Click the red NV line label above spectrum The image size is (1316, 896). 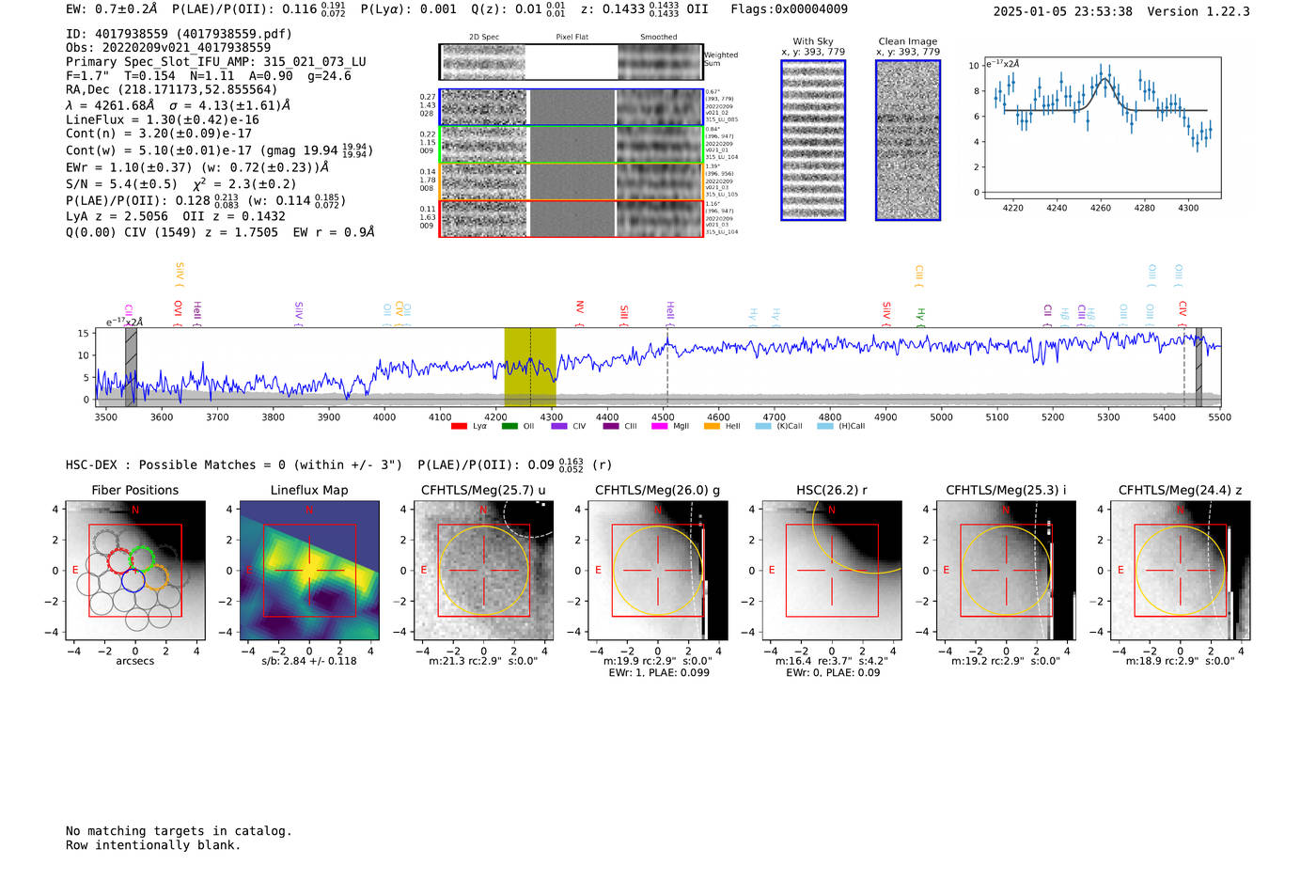(x=579, y=313)
